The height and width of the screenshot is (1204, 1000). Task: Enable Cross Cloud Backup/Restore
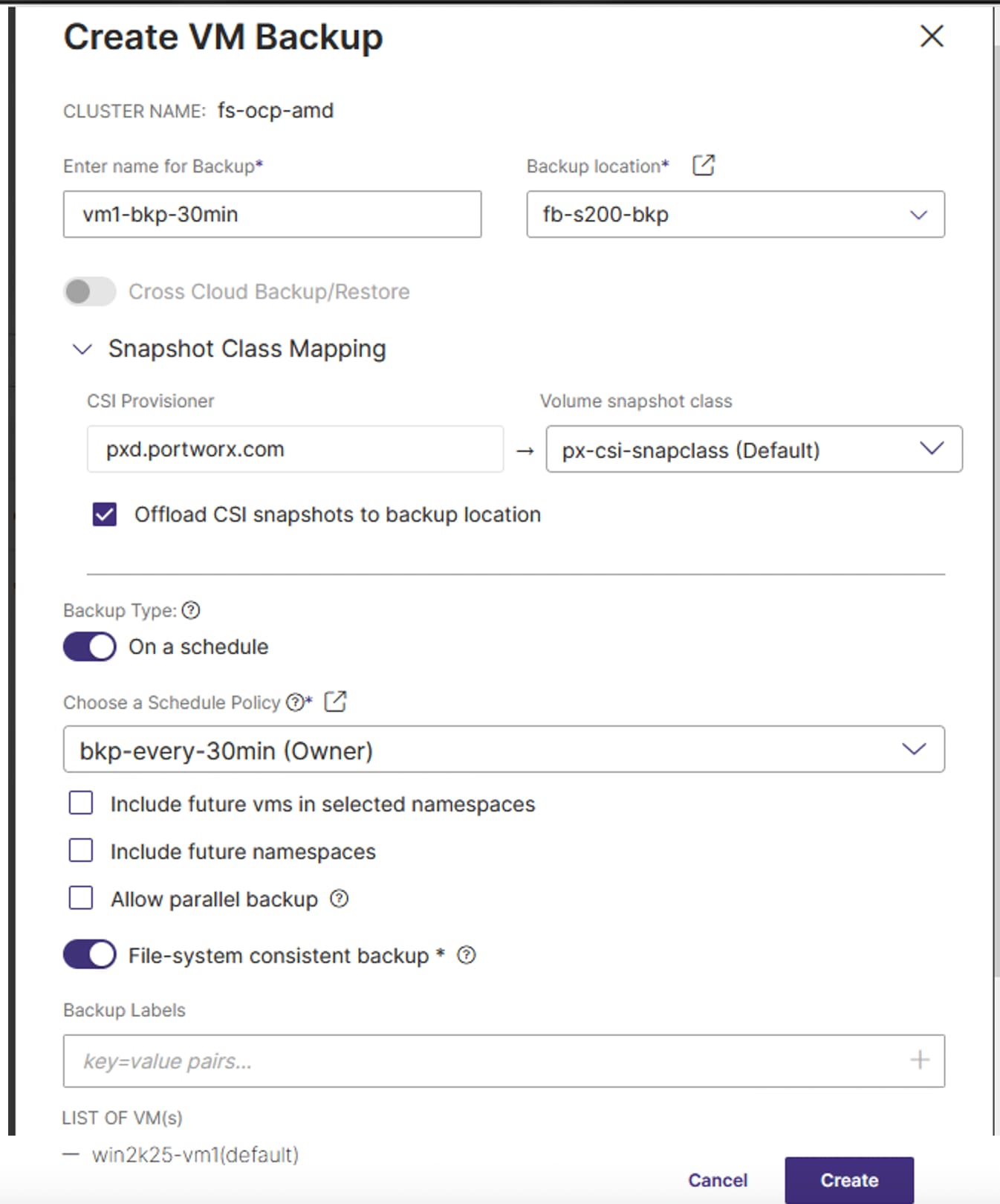click(88, 292)
